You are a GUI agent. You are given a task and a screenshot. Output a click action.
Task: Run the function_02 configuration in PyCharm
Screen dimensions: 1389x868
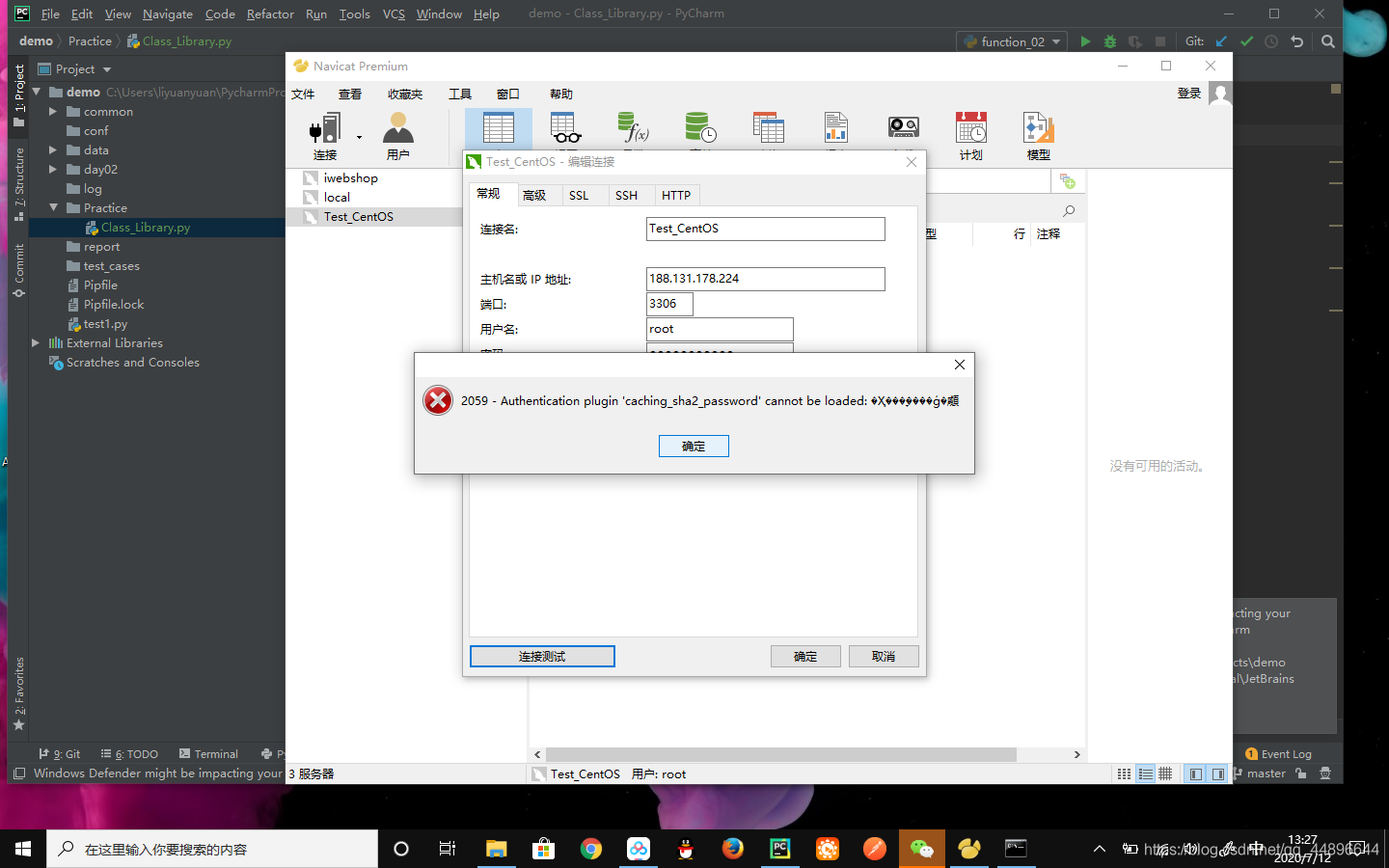[1084, 41]
